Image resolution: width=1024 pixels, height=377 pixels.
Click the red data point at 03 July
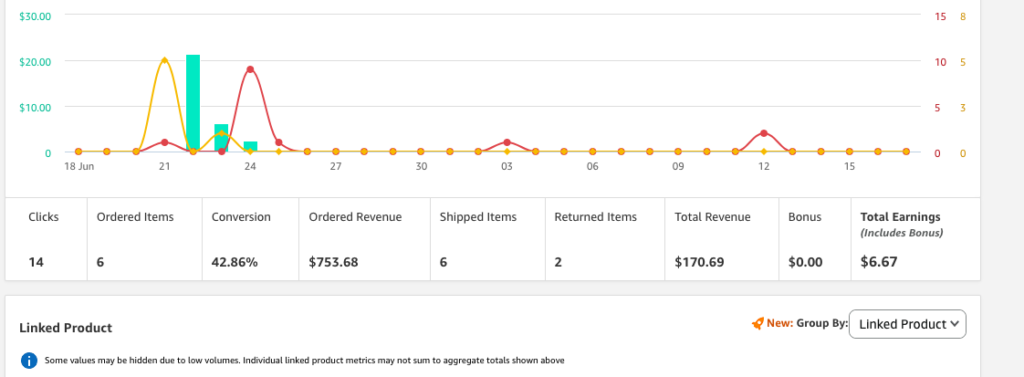[x=507, y=142]
